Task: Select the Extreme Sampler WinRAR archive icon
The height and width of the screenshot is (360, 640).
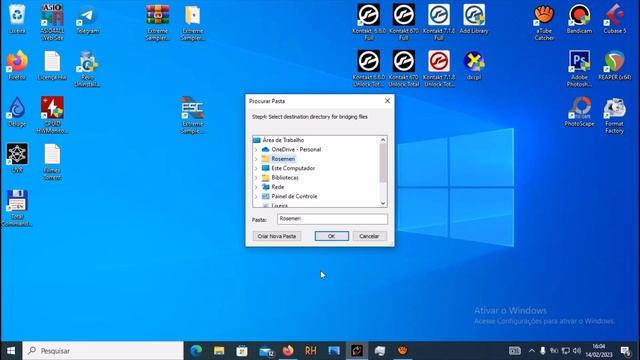Action: pyautogui.click(x=158, y=22)
